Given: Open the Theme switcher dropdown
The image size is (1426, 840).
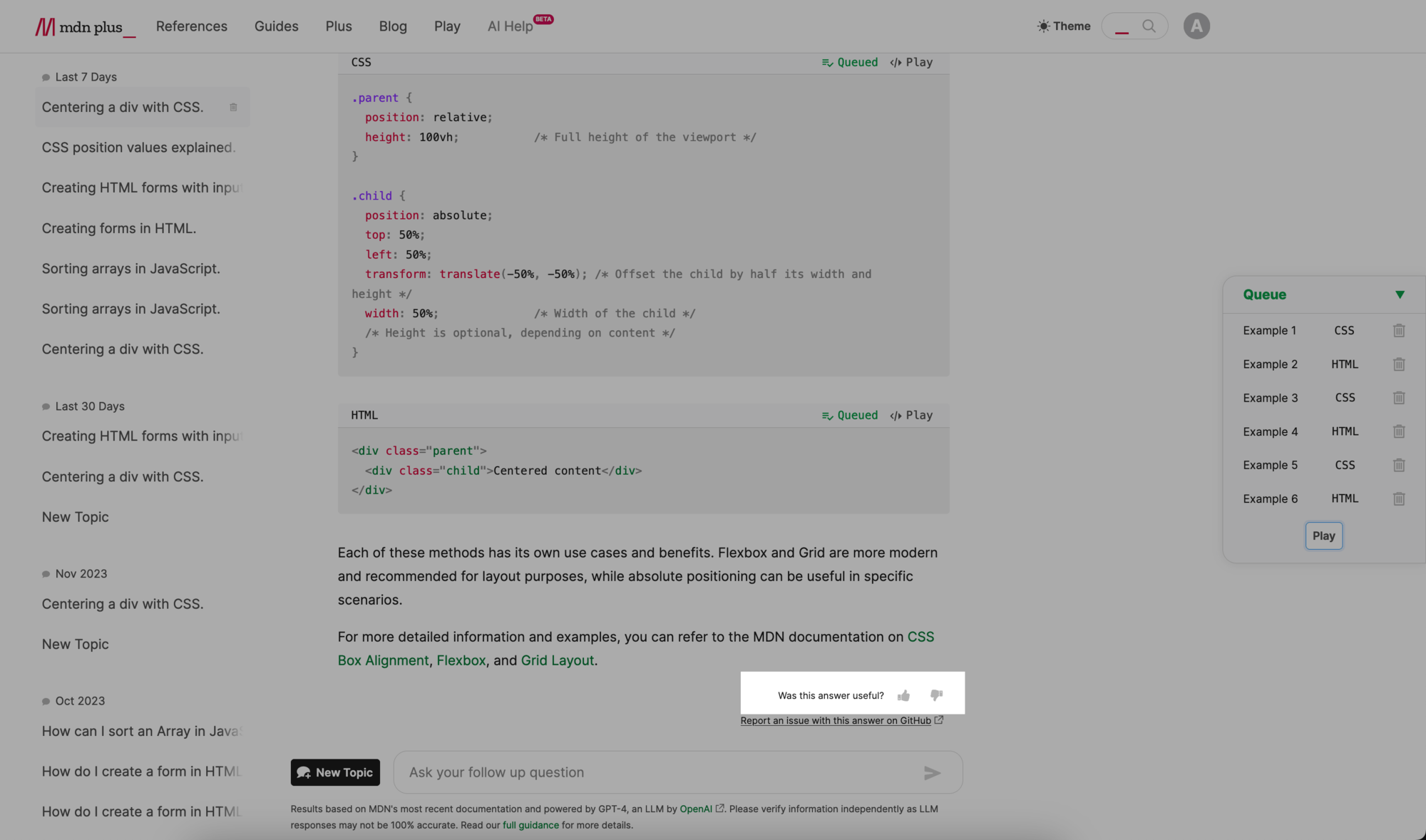Looking at the screenshot, I should coord(1063,26).
